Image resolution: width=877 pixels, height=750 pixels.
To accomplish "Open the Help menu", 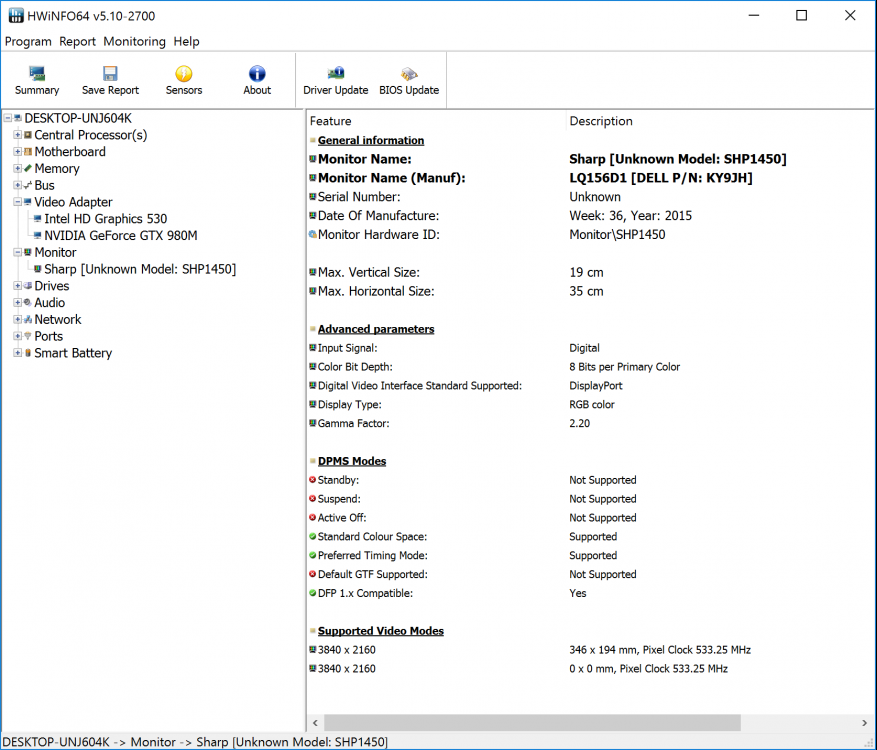I will click(186, 42).
